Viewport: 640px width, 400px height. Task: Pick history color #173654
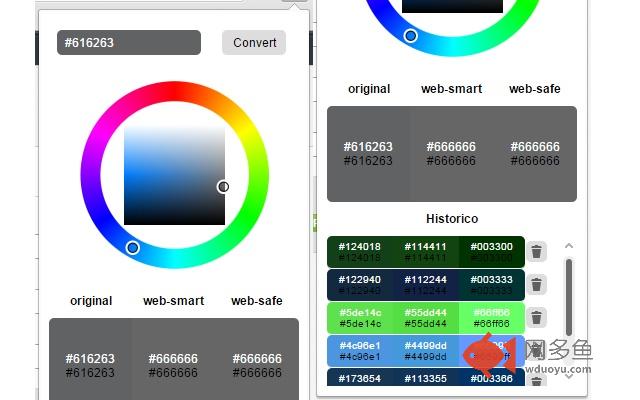(x=360, y=378)
